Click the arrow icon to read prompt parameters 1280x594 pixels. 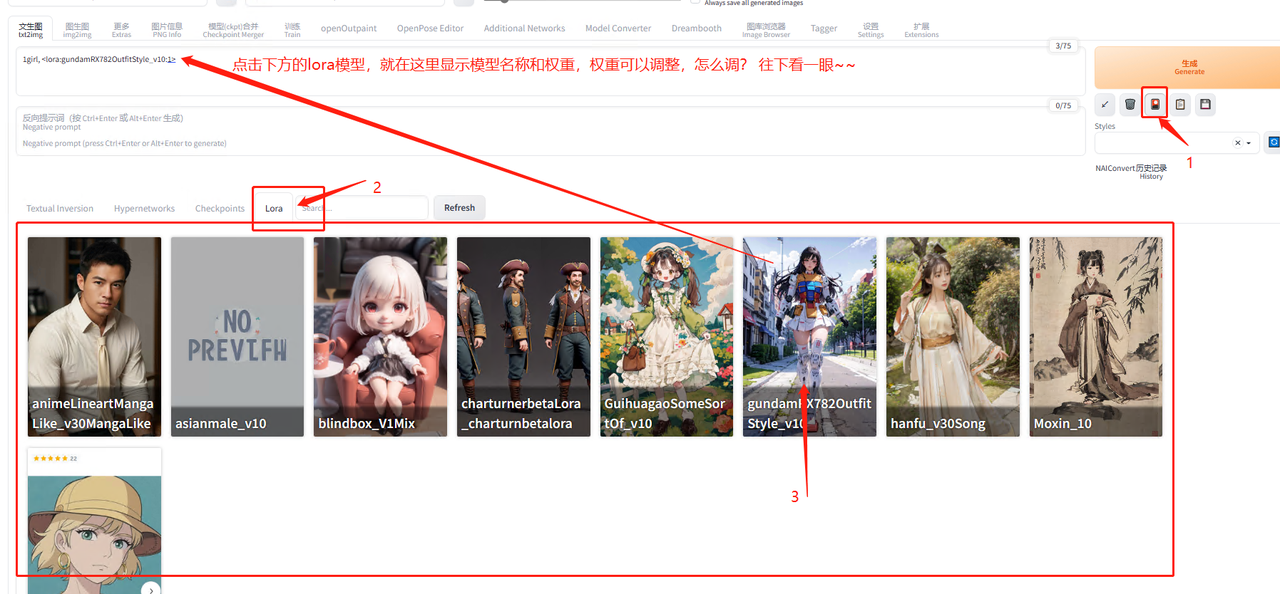(x=1104, y=104)
